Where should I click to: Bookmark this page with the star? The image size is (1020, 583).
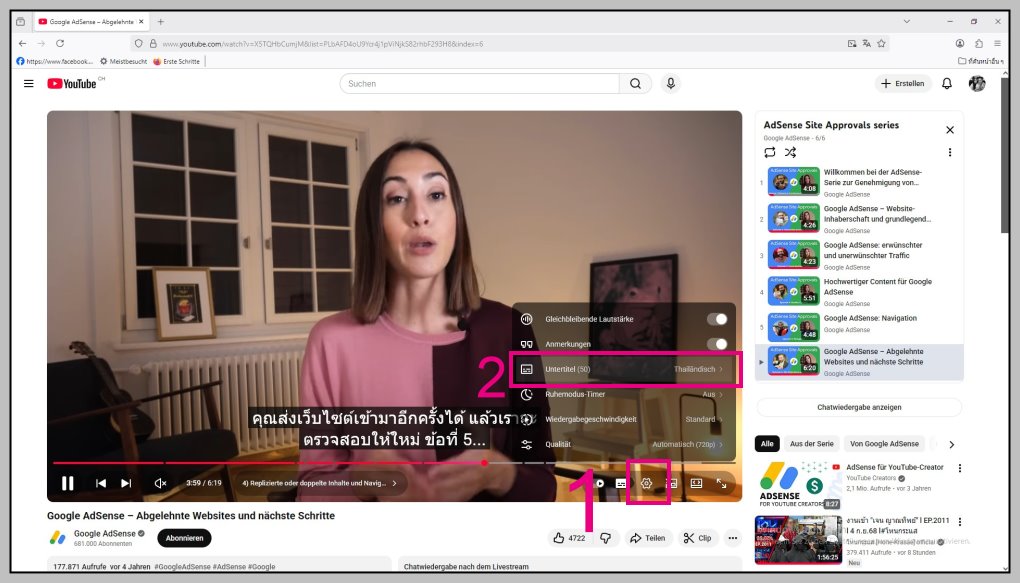881,44
